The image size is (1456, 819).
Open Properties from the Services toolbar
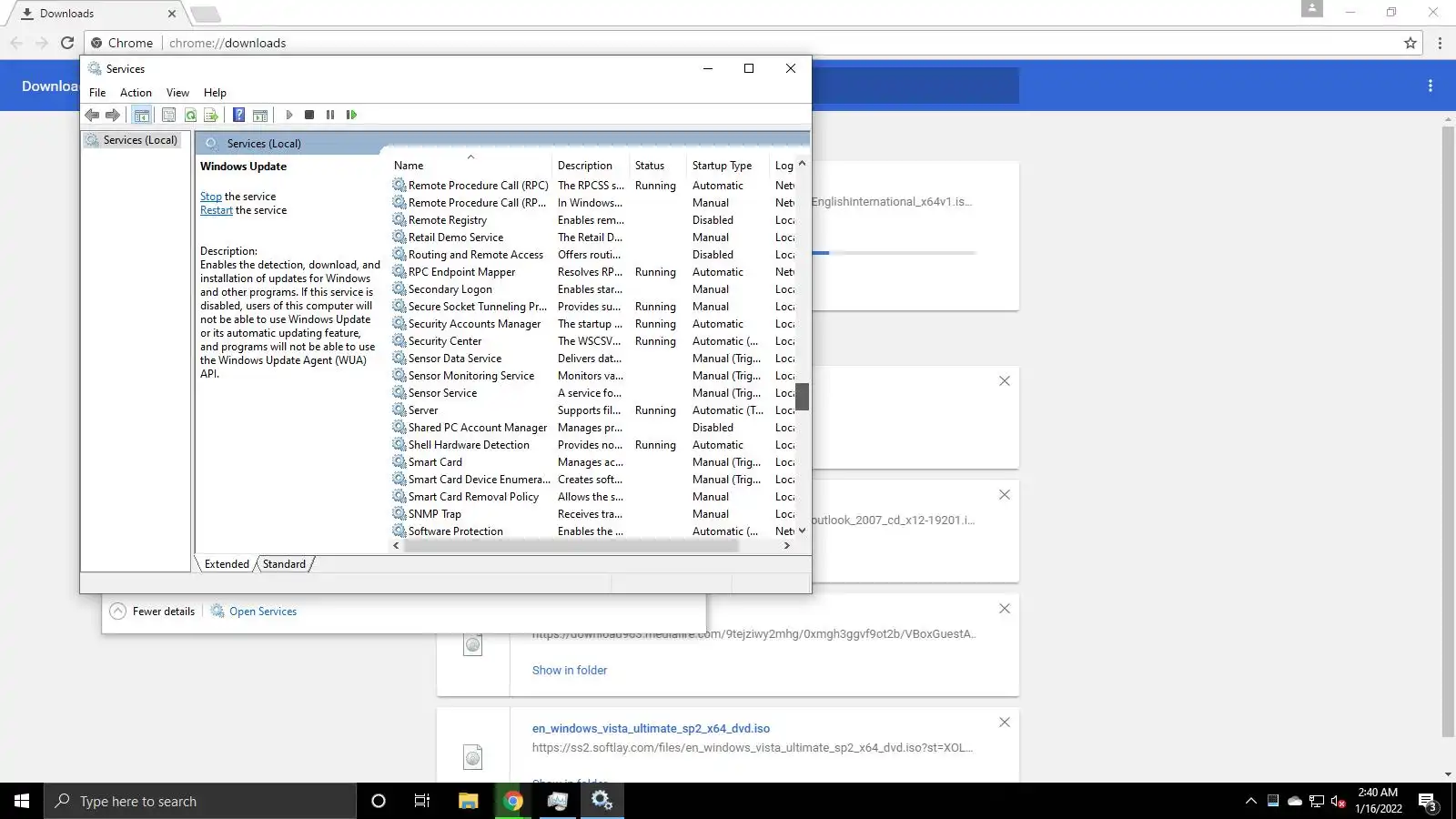click(x=168, y=115)
